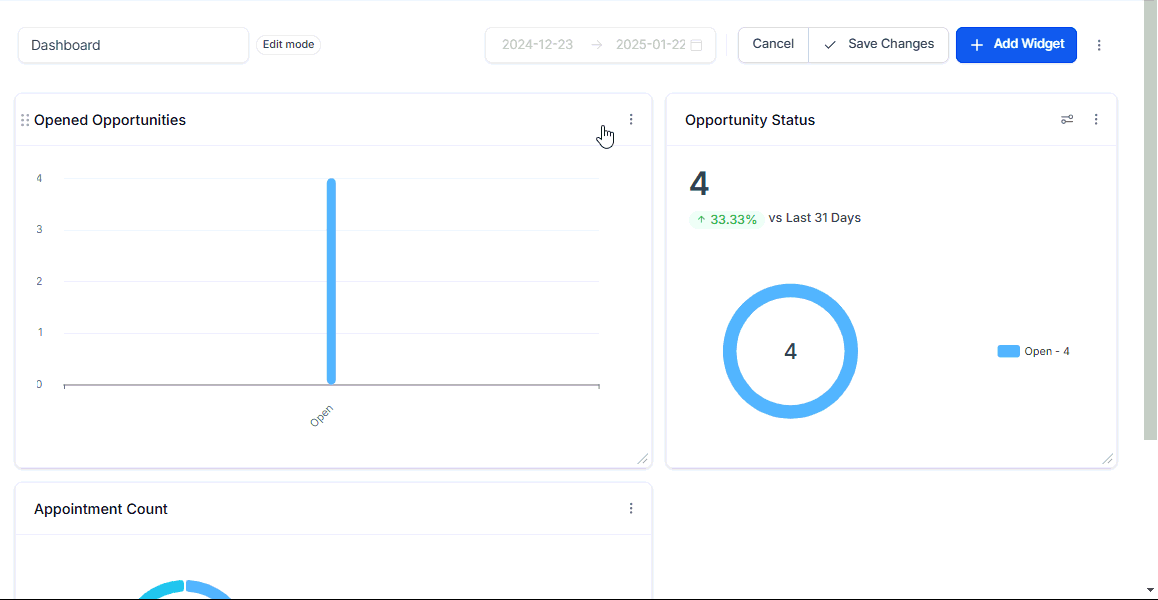Image resolution: width=1158 pixels, height=600 pixels.
Task: Open the Opened Opportunities widget options menu
Action: coord(631,119)
